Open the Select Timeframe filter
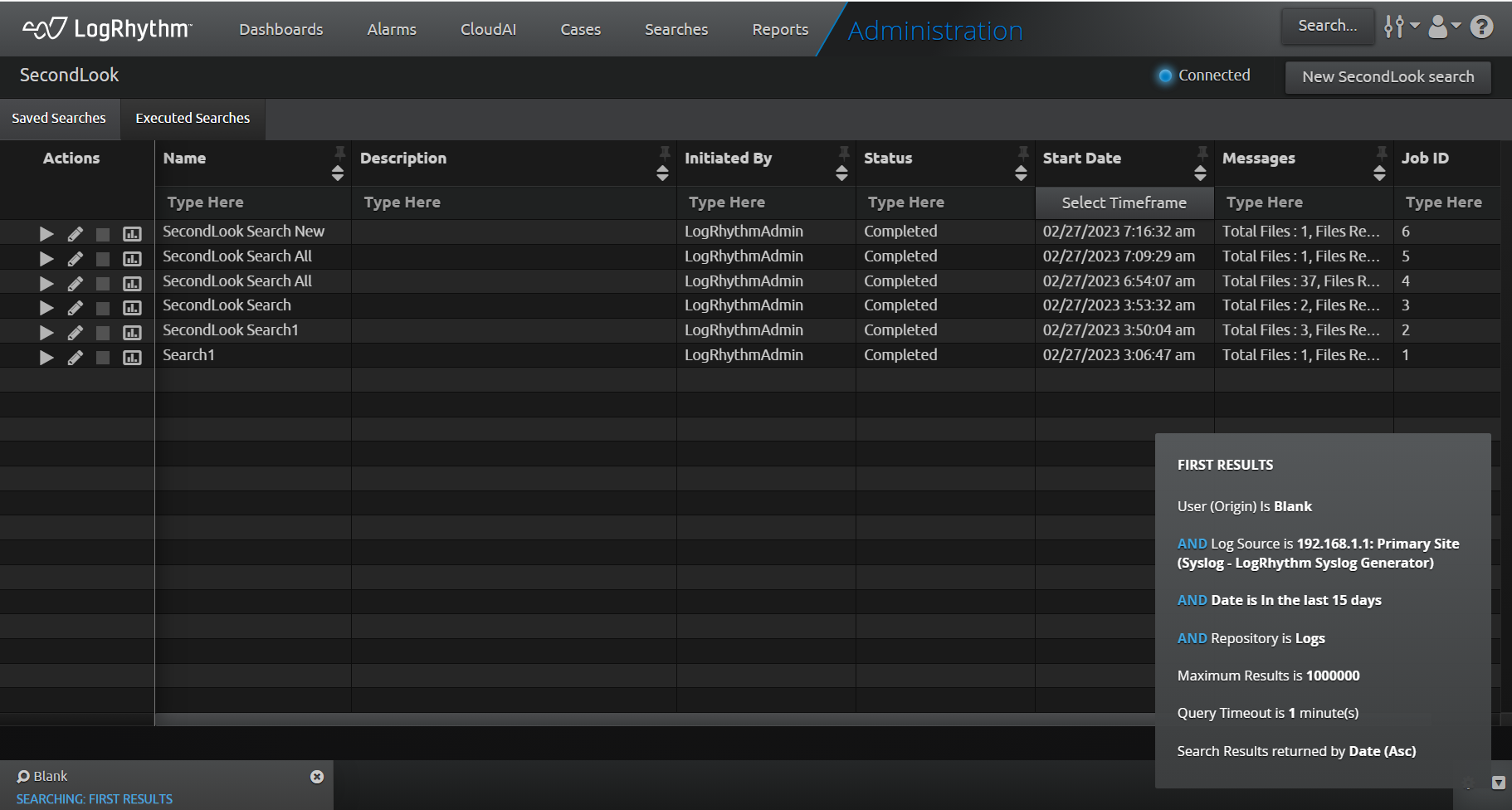 click(1124, 202)
